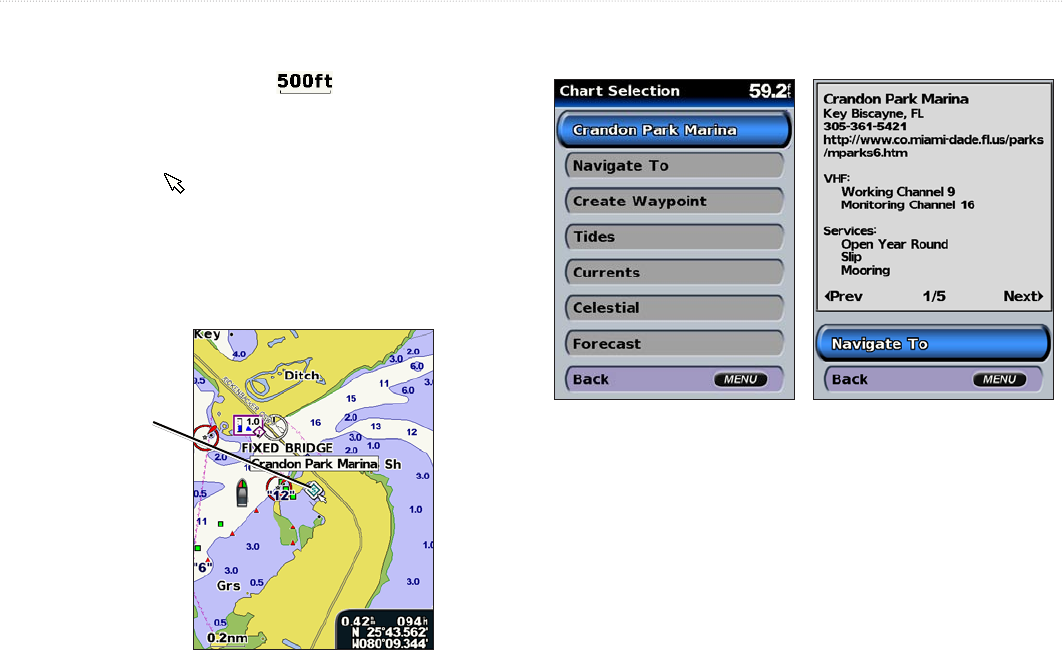Screen dimensions: 1063x650
Task: Click the FIXED BRIDGE label on the map
Action: 287,448
